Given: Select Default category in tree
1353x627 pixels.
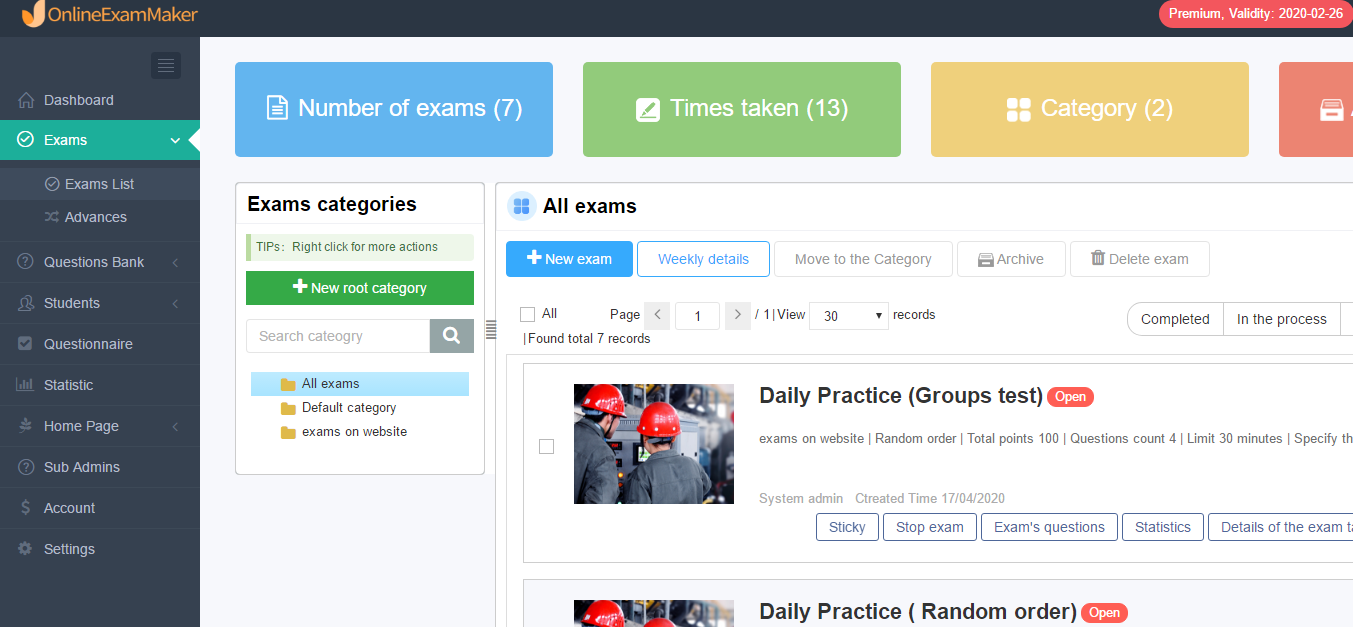Looking at the screenshot, I should 349,408.
